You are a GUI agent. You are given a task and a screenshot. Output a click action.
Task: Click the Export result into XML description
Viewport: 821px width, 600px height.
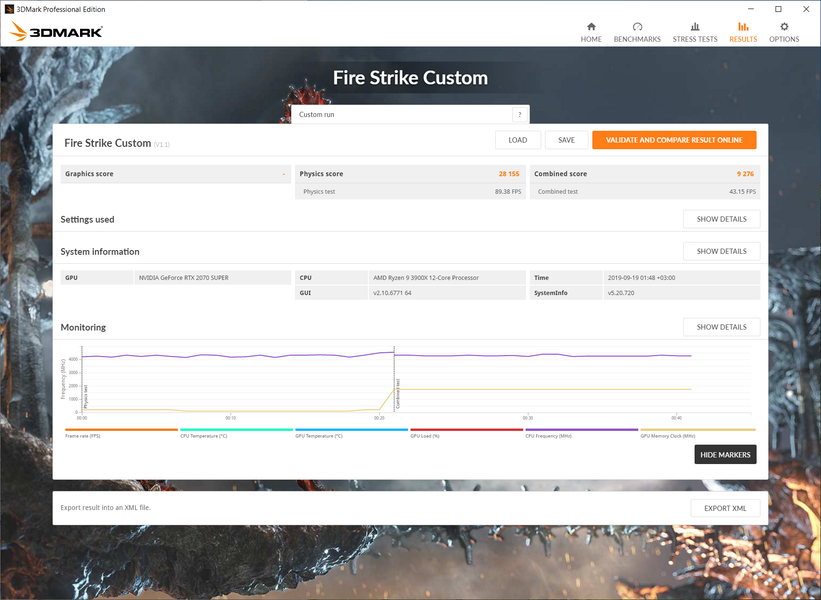coord(105,507)
